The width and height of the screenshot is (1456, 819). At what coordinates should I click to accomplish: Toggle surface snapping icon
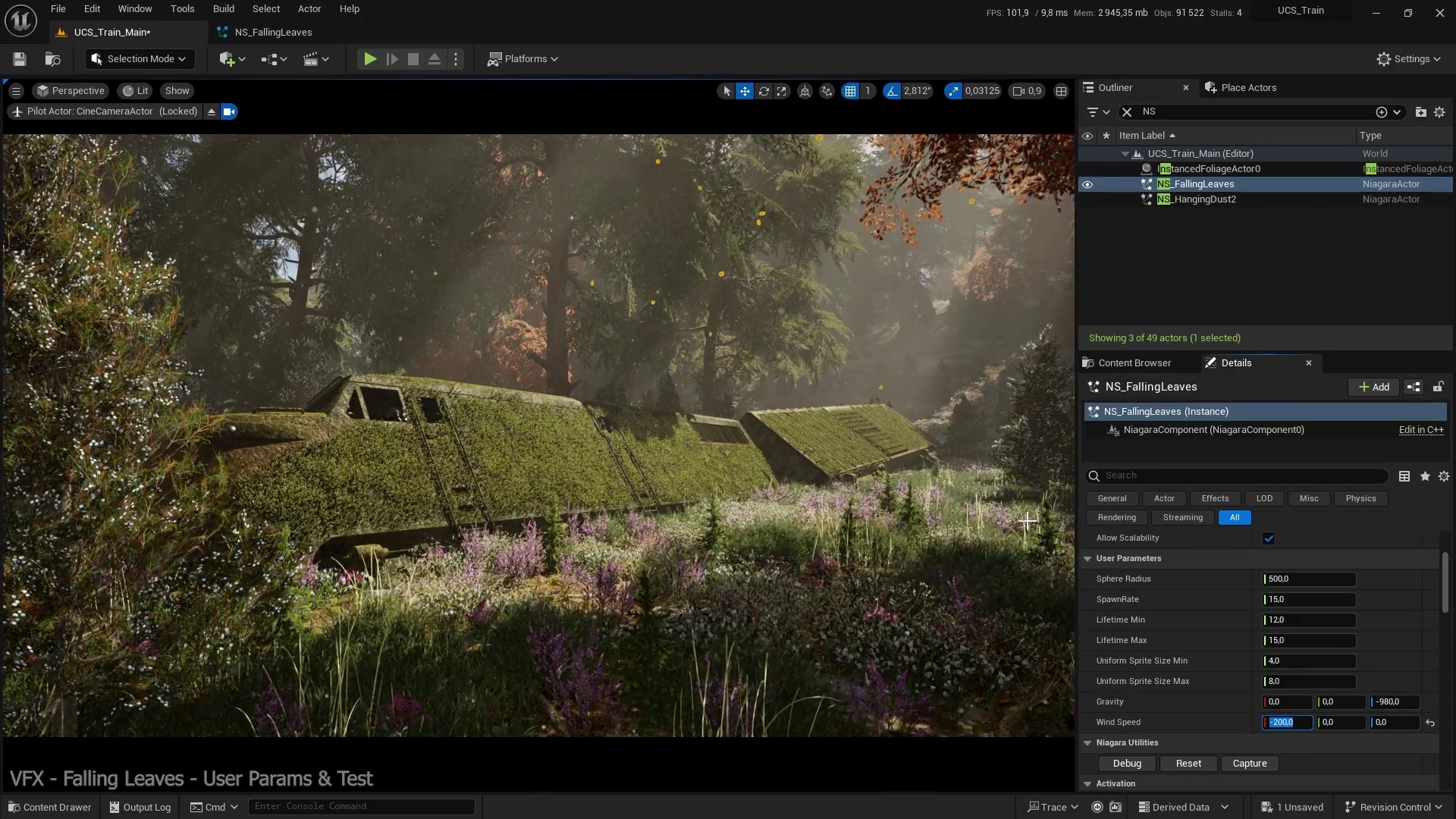(x=827, y=91)
